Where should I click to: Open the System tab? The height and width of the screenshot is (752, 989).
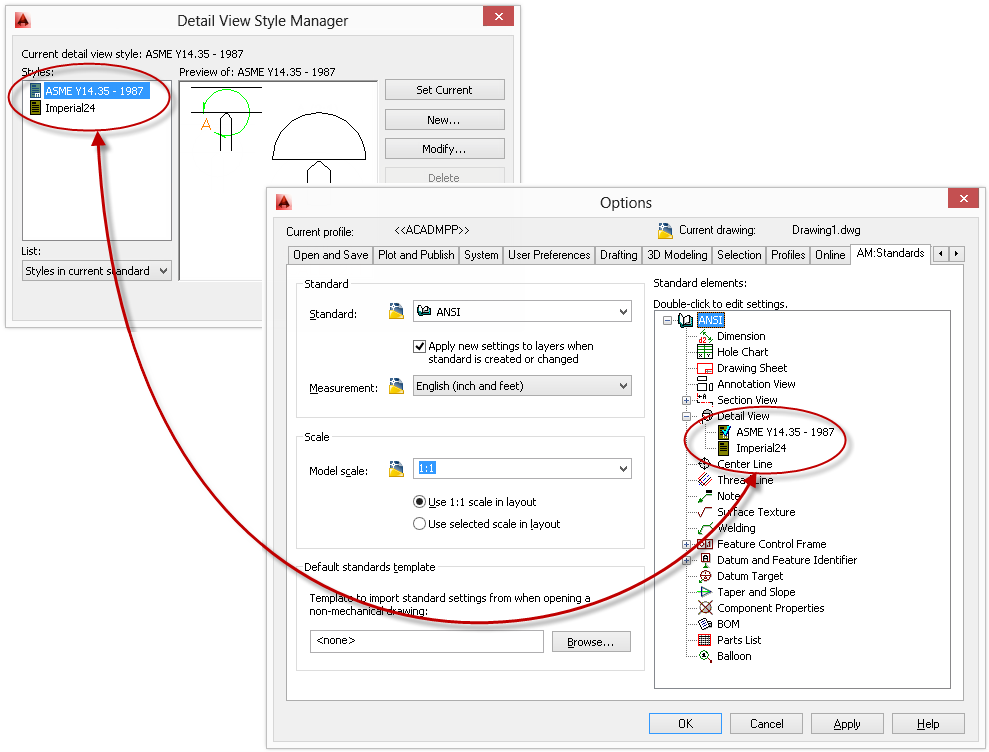click(x=481, y=255)
